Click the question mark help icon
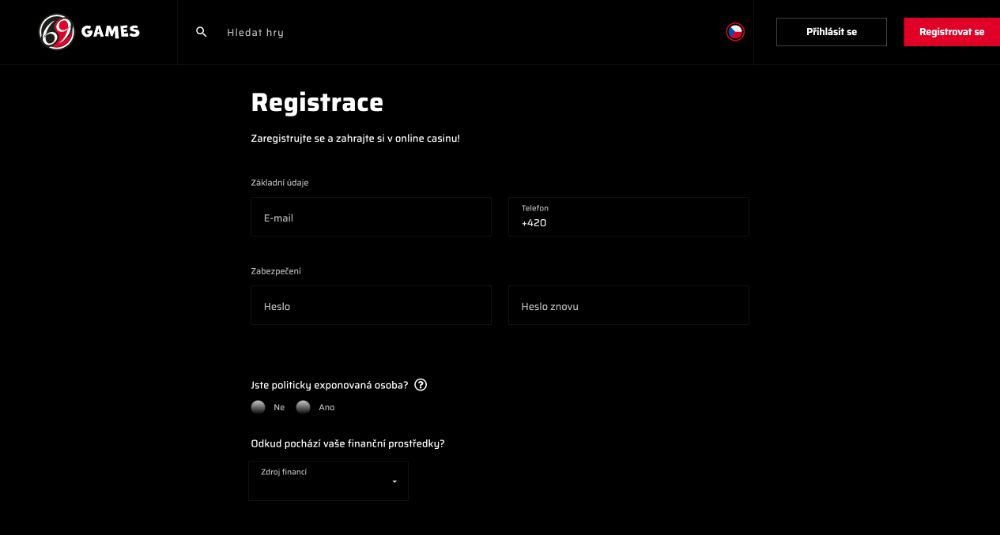Viewport: 1000px width, 535px height. point(421,384)
